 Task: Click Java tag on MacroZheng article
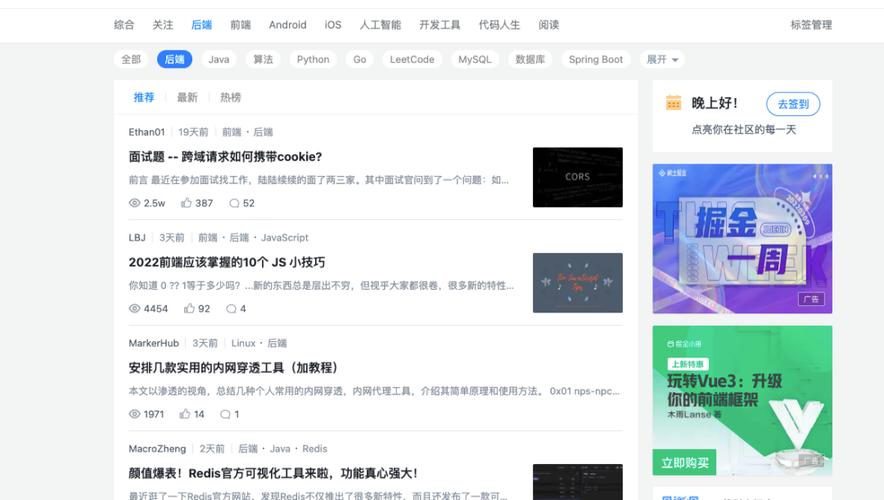point(280,449)
